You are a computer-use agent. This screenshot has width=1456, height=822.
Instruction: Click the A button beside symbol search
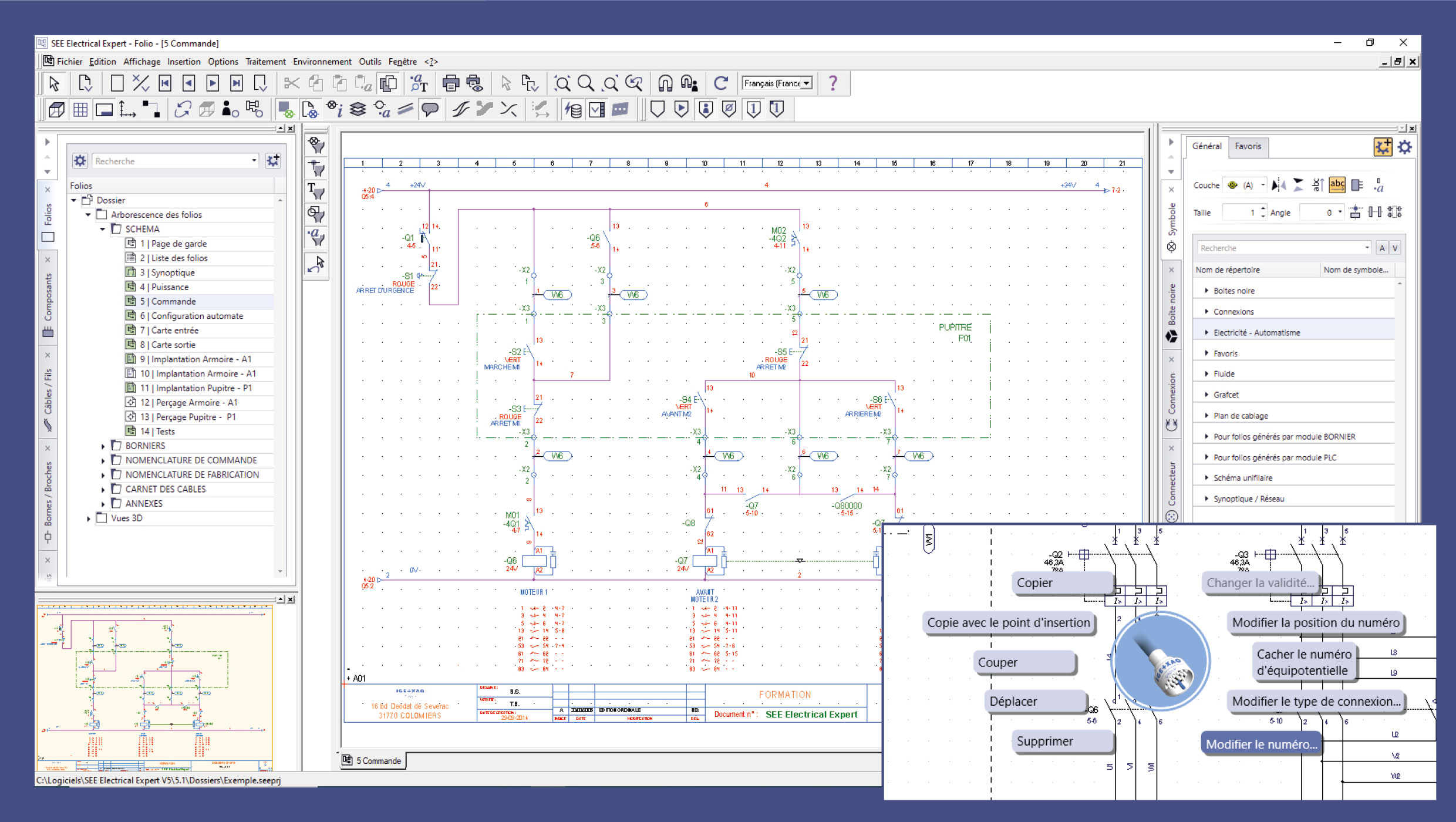(1382, 248)
